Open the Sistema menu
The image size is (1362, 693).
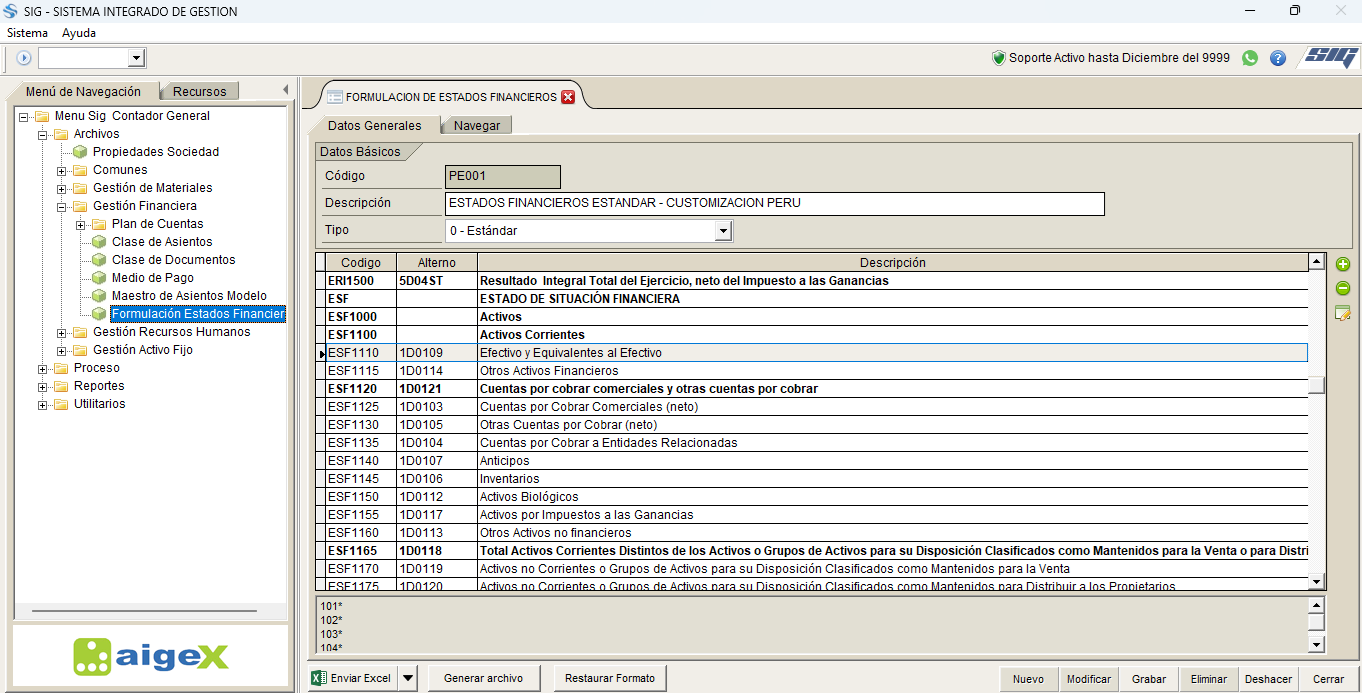pyautogui.click(x=27, y=33)
